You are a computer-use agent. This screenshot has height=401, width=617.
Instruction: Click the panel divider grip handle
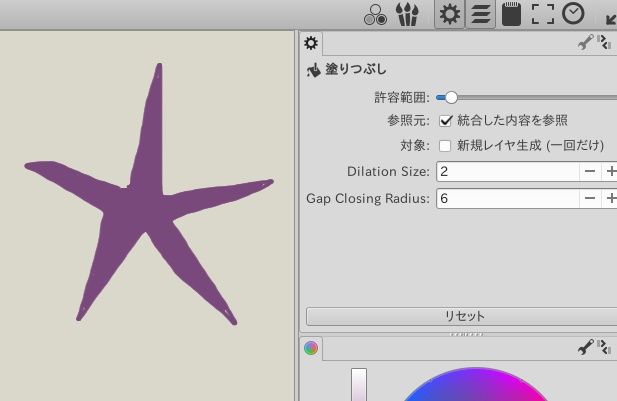click(x=466, y=334)
